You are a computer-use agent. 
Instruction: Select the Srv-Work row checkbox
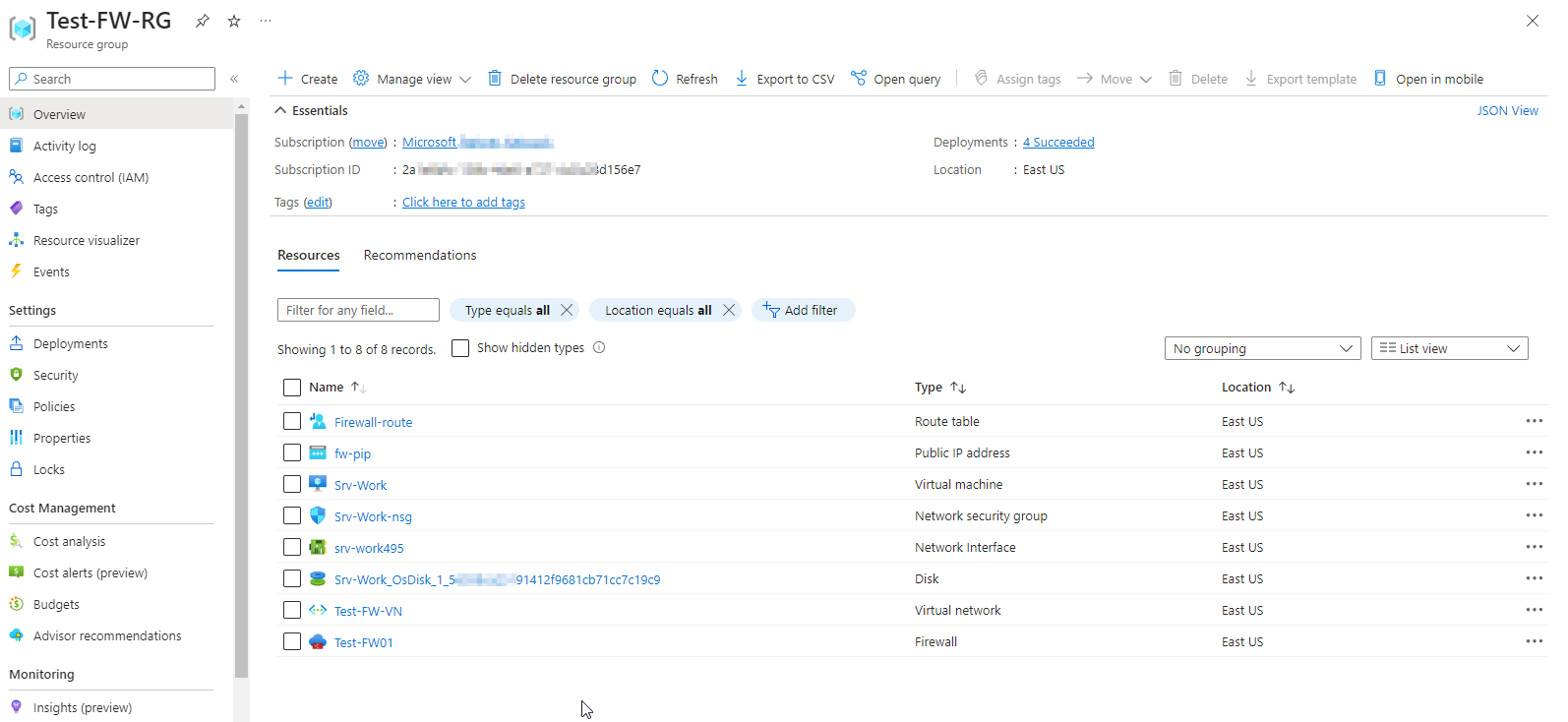pyautogui.click(x=292, y=484)
